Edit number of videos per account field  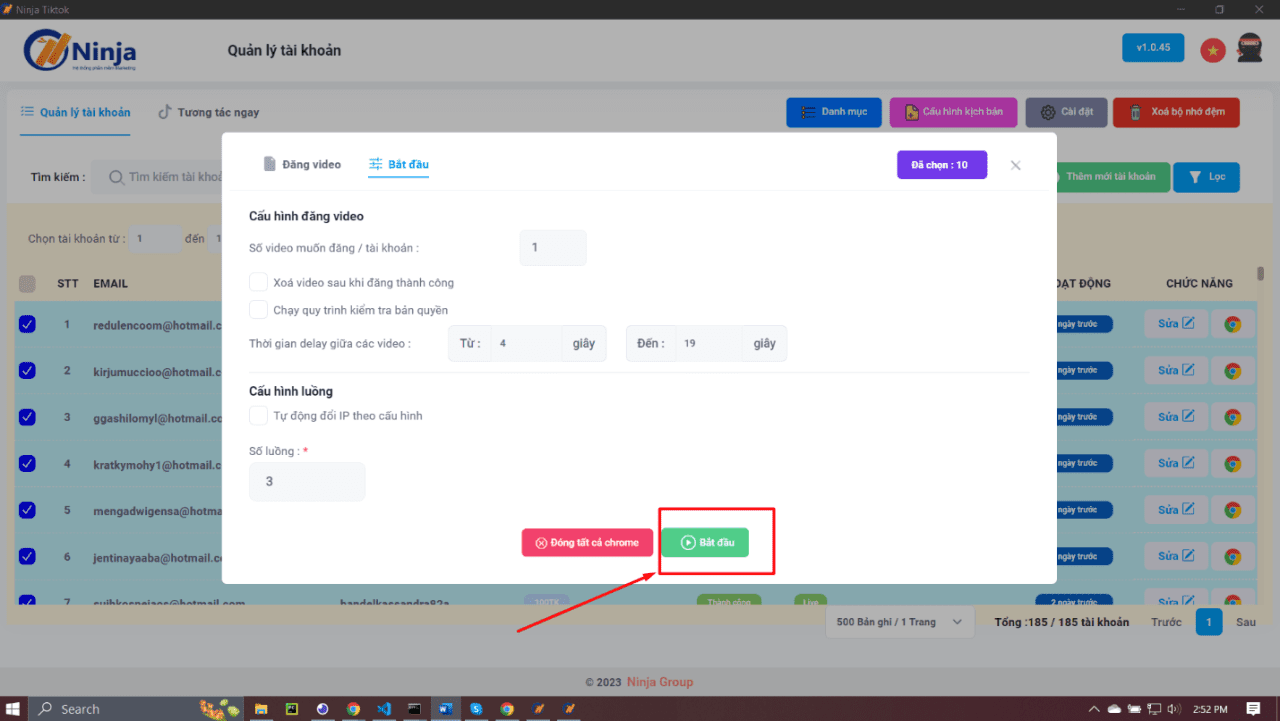pos(553,247)
